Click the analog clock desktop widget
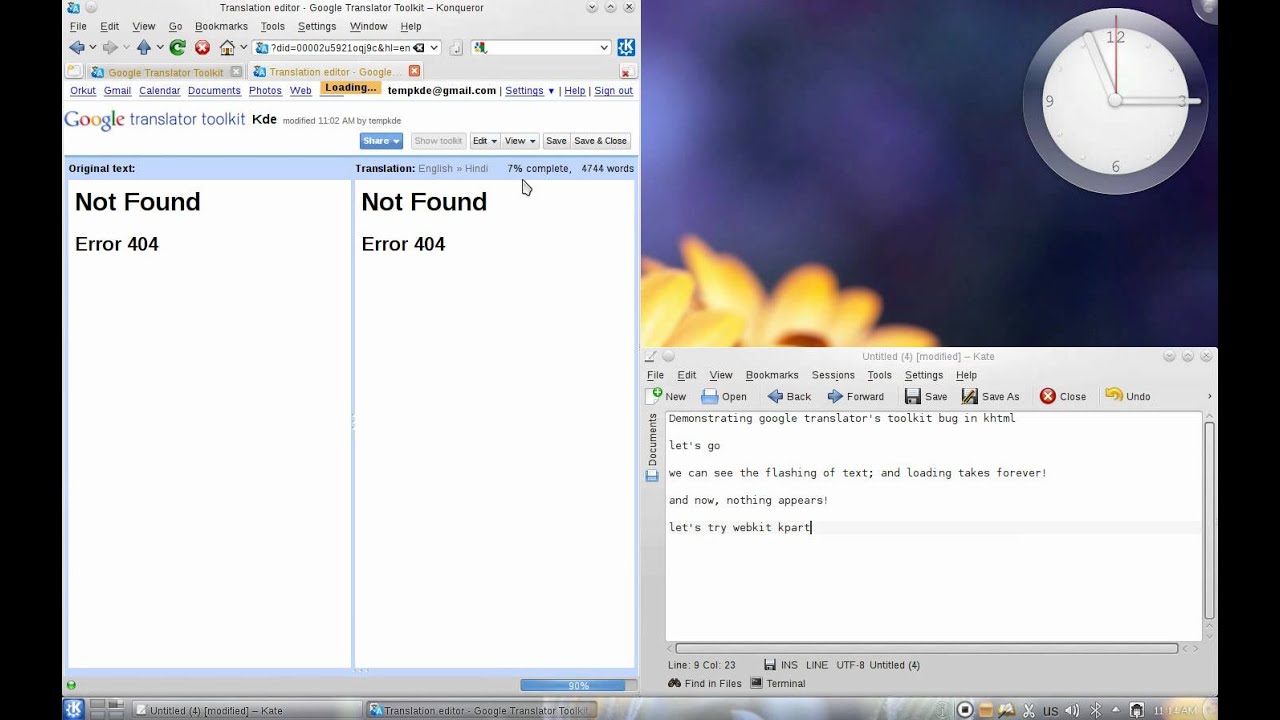The height and width of the screenshot is (720, 1280). (1115, 100)
